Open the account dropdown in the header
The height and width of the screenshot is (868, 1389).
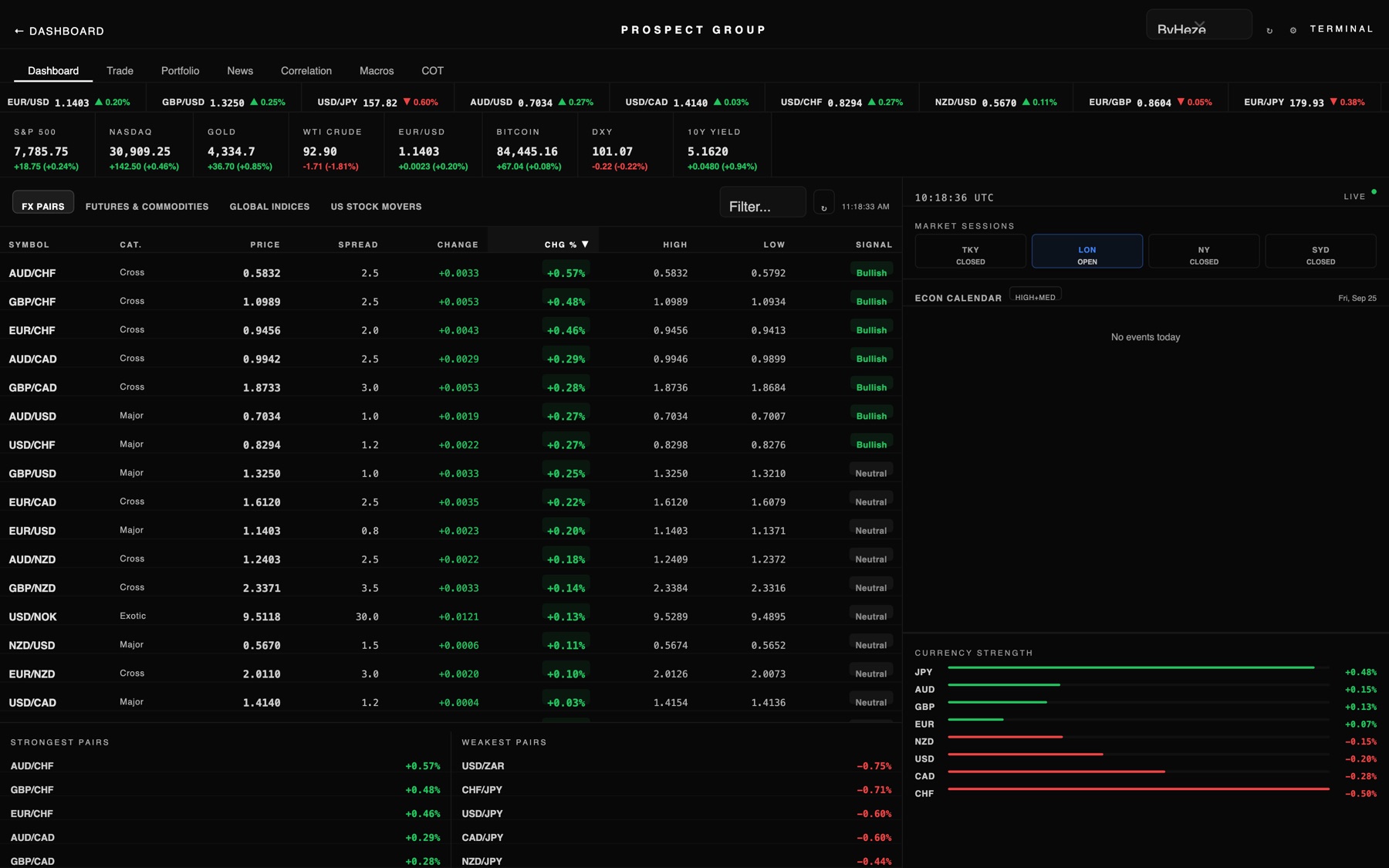point(1198,25)
